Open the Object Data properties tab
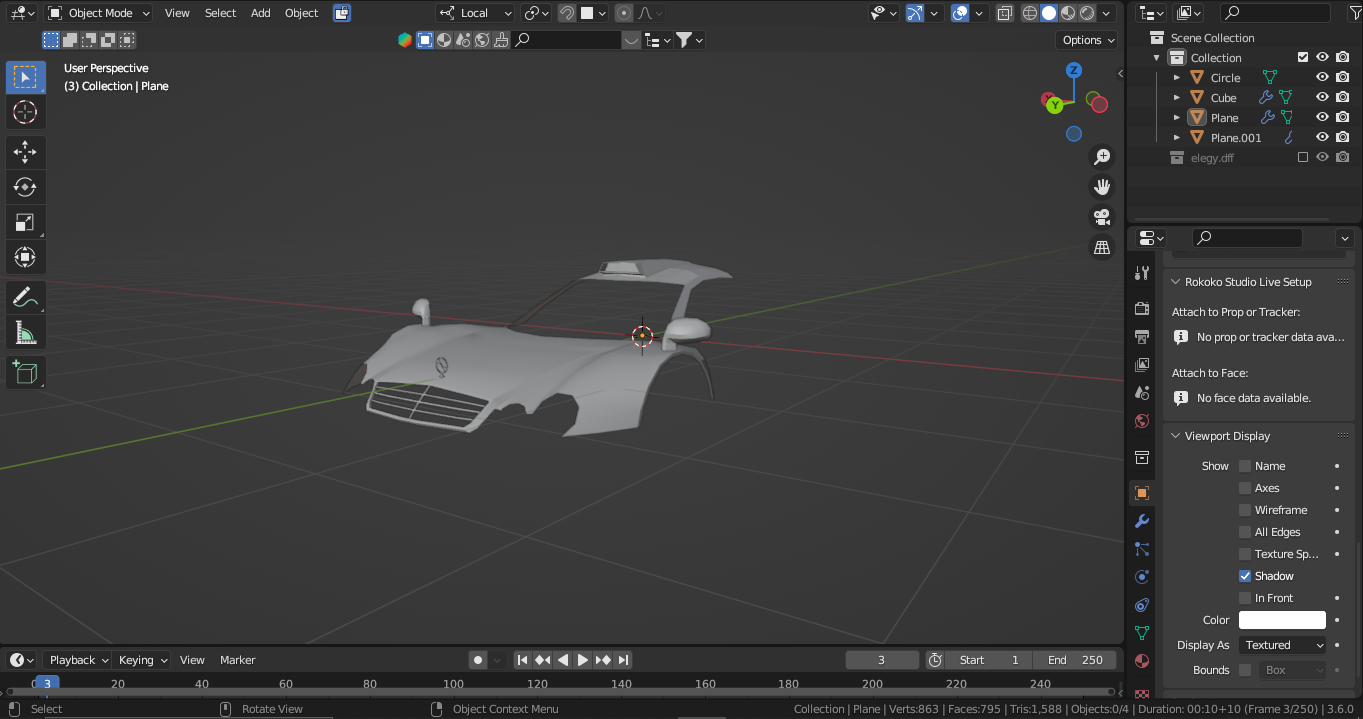Screen dimensions: 1363x719 point(1142,633)
